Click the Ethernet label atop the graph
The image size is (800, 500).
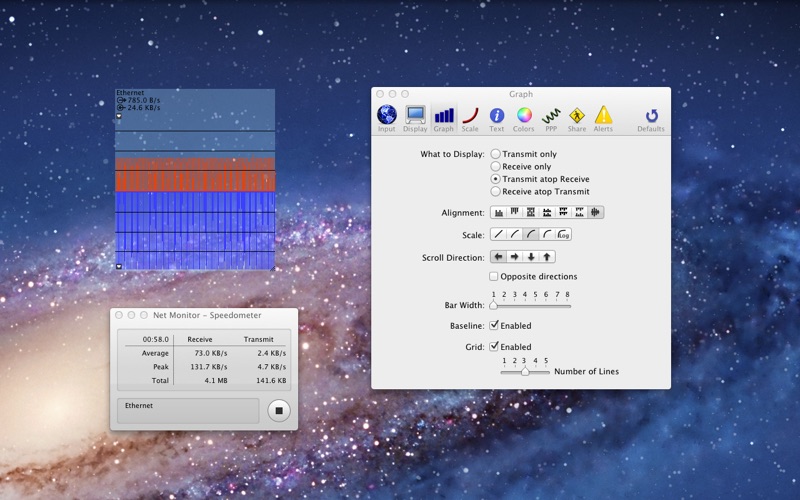click(x=130, y=93)
